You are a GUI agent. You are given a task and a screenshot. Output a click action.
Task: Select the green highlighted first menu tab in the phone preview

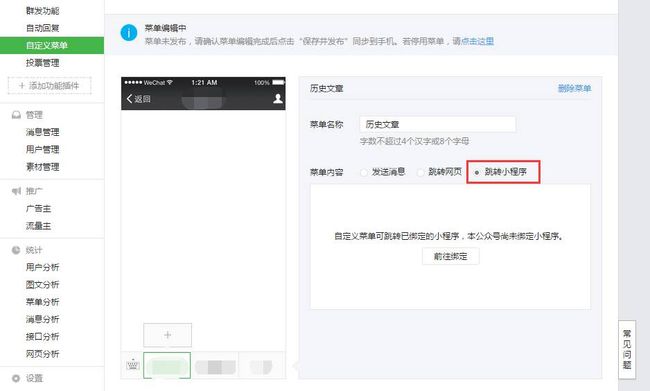(x=167, y=365)
